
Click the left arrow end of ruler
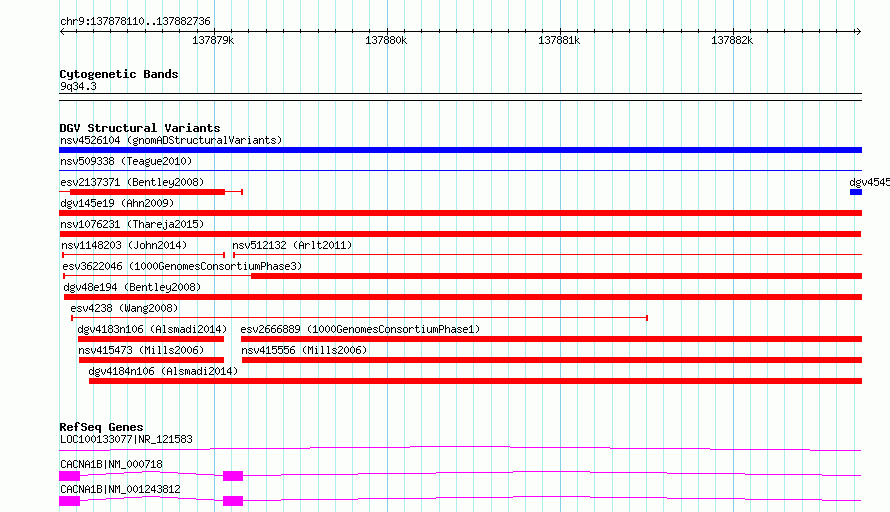62,31
